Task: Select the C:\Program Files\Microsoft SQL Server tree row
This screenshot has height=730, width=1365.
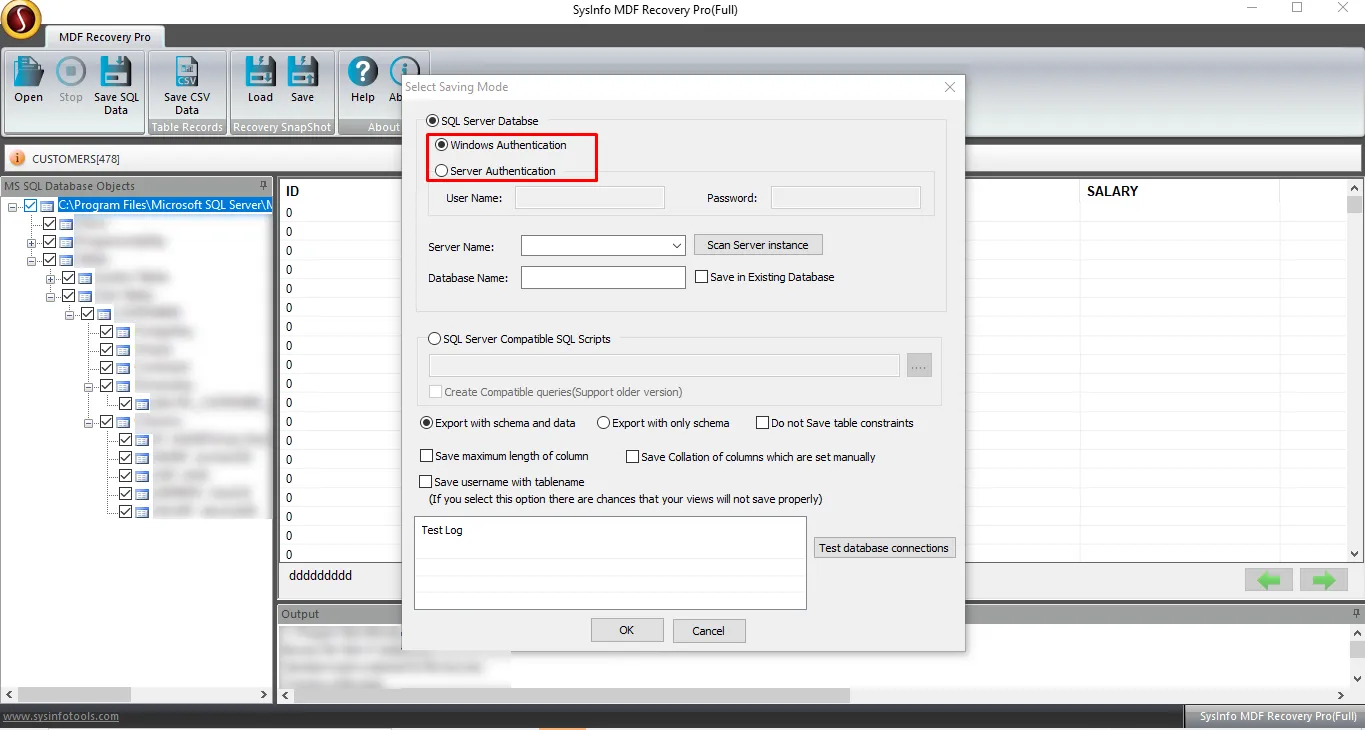Action: pos(165,206)
